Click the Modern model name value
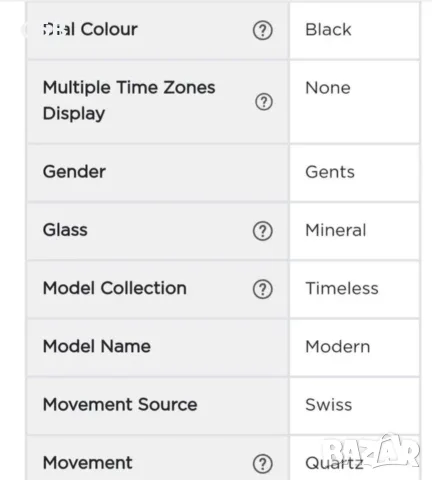This screenshot has height=480, width=432. pos(338,347)
